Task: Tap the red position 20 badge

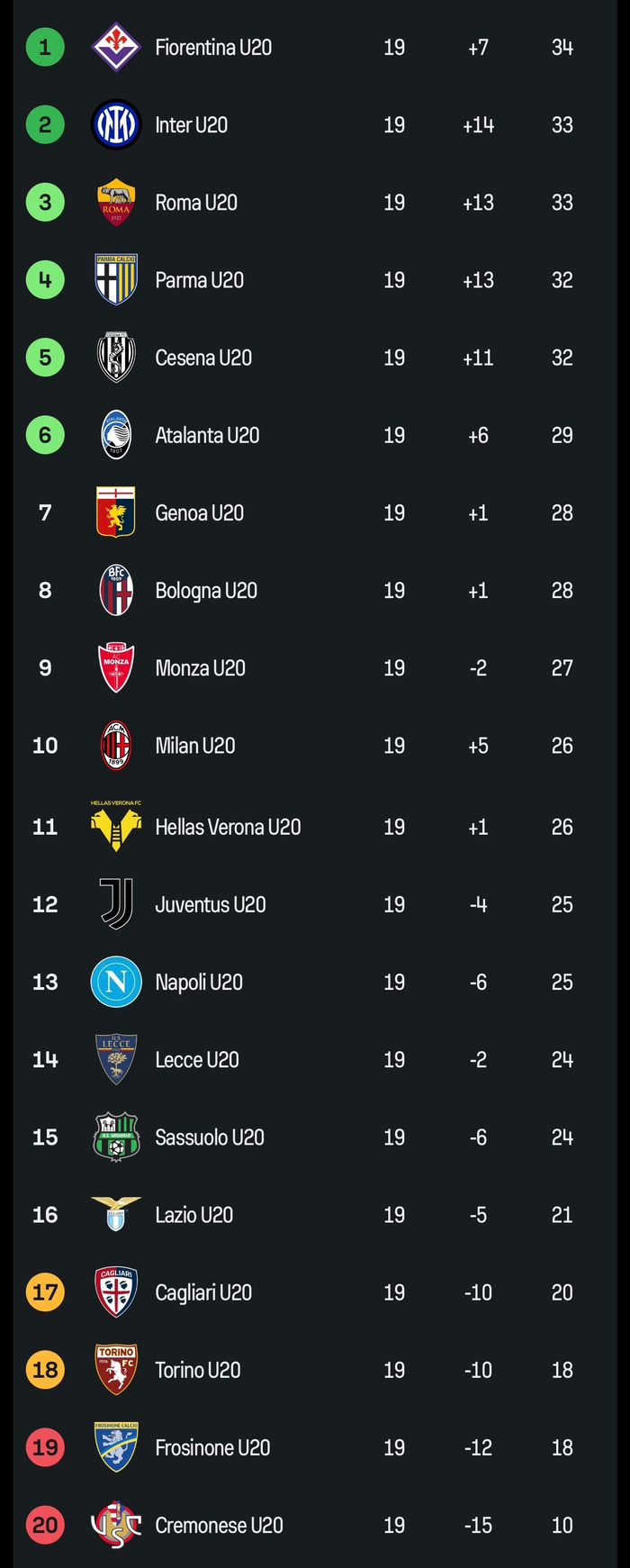Action: (x=45, y=1525)
